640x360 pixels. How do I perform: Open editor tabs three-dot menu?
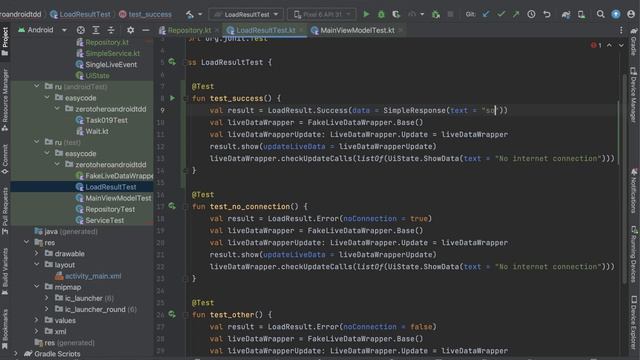(621, 30)
